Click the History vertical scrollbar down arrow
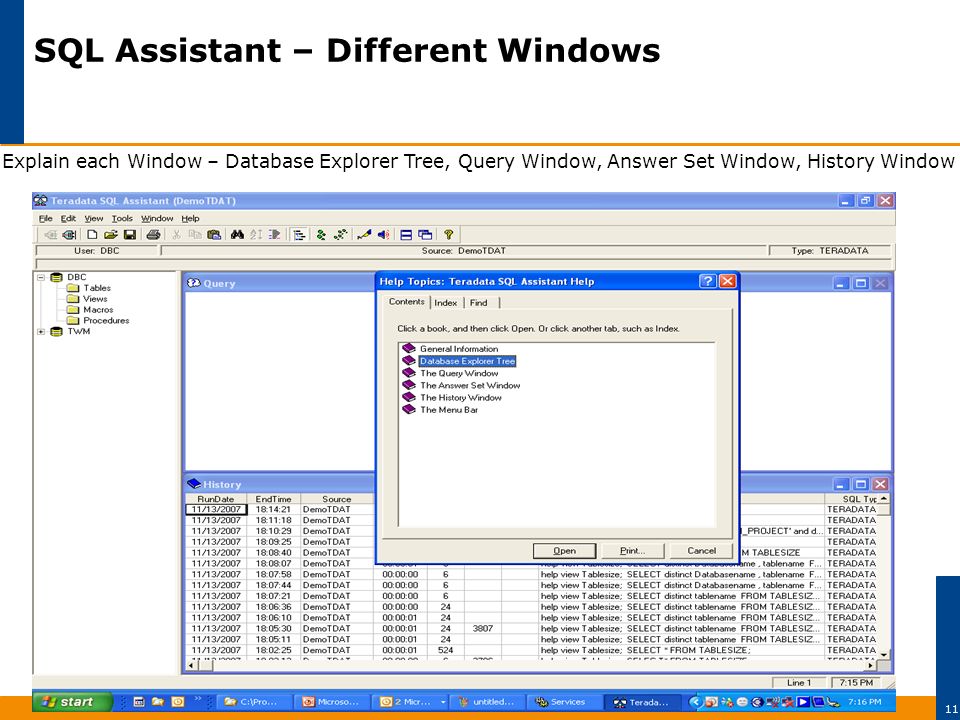960x720 pixels. click(x=883, y=654)
